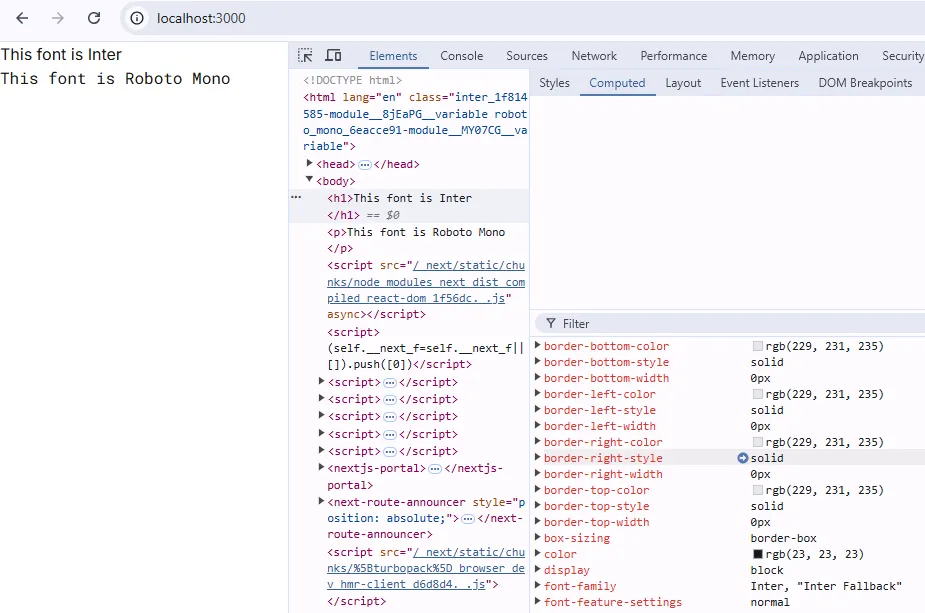Expand the font-family computed property
This screenshot has height=613, width=925.
[x=538, y=586]
